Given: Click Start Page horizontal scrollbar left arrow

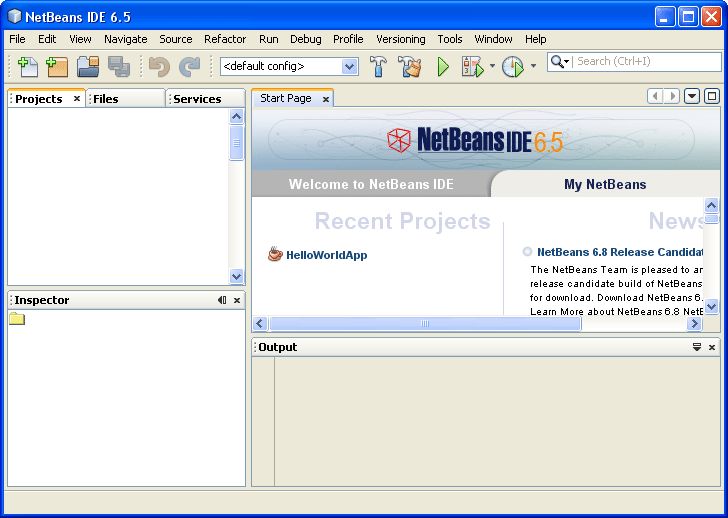Looking at the screenshot, I should [x=260, y=324].
